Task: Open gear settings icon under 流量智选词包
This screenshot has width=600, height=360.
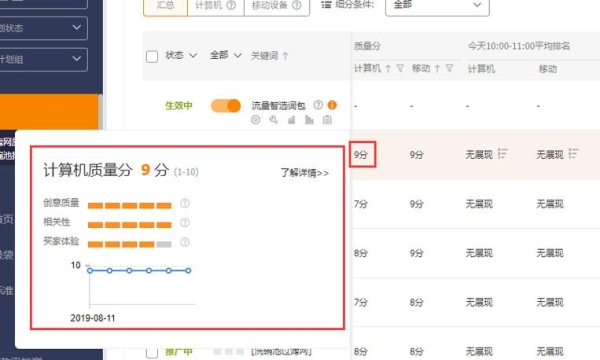Action: [256, 120]
